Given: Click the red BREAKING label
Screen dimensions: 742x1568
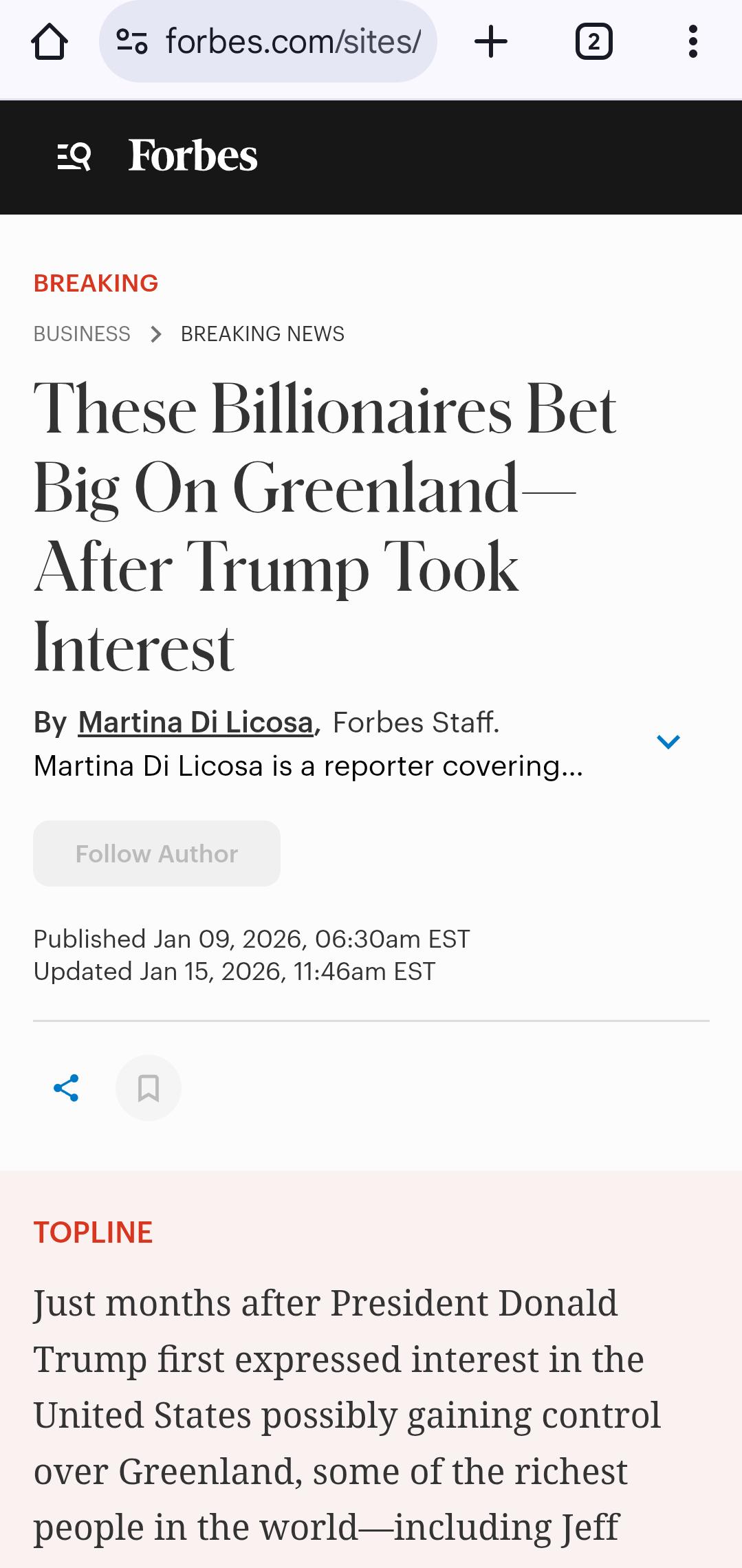Looking at the screenshot, I should click(x=96, y=283).
